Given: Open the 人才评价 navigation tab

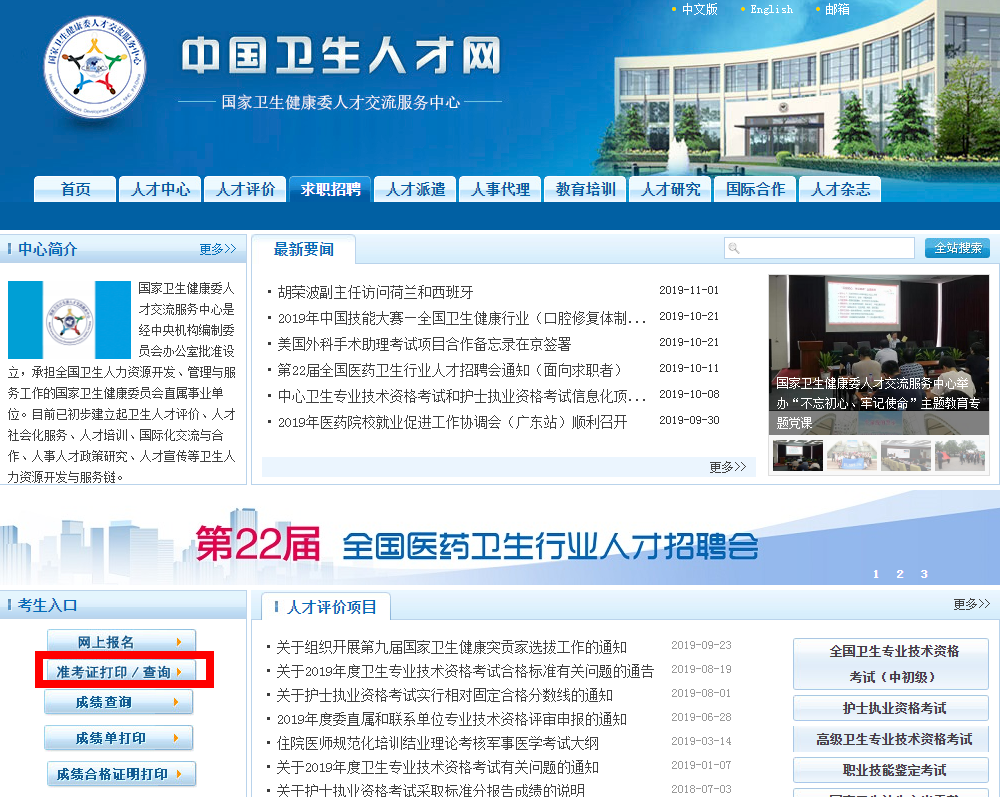Looking at the screenshot, I should 245,189.
